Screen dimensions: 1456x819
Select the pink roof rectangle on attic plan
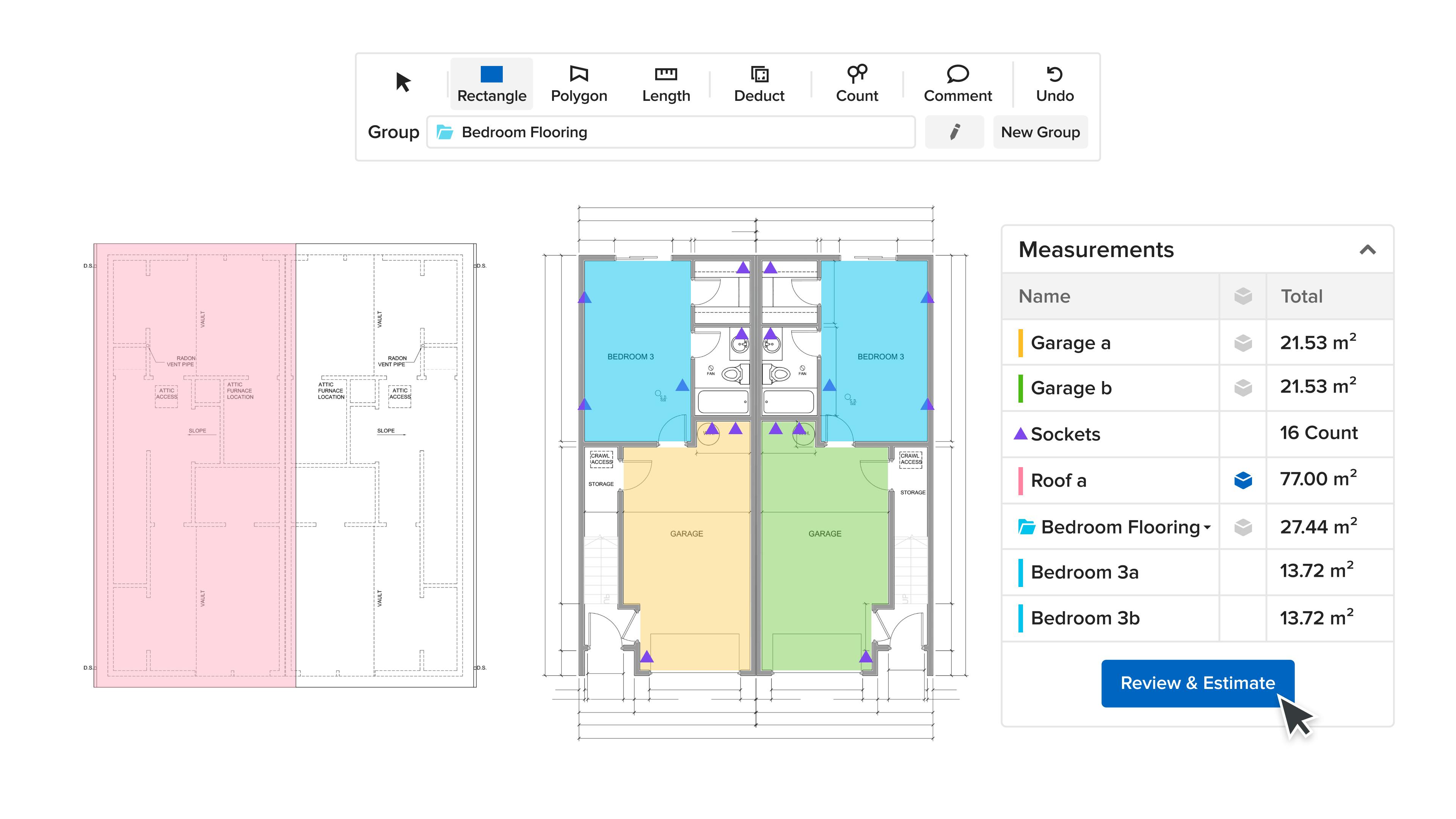[x=196, y=465]
